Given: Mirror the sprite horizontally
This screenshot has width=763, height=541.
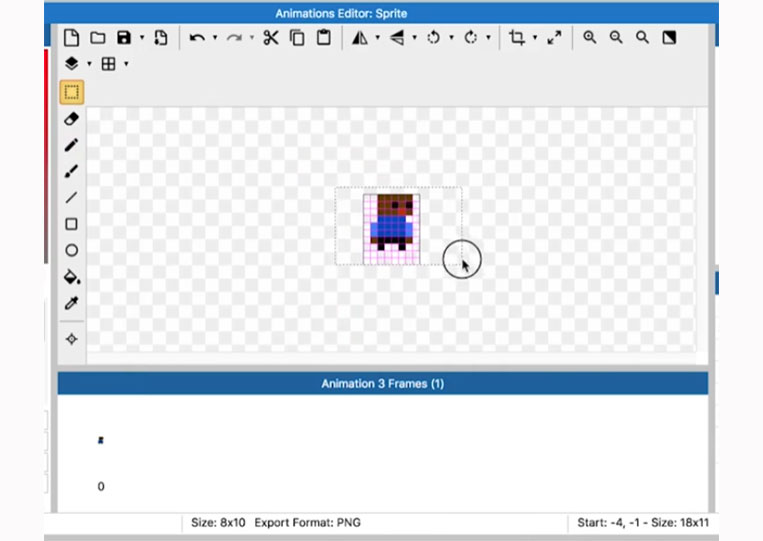Looking at the screenshot, I should click(x=360, y=37).
